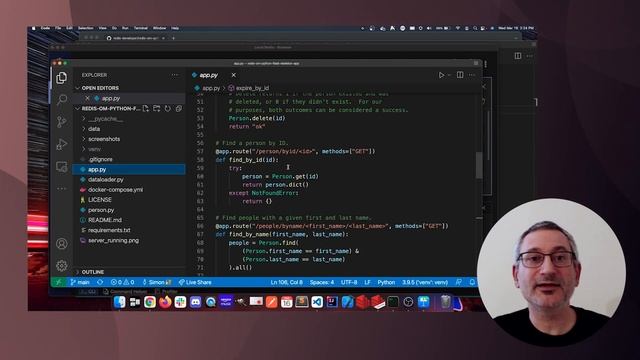
Task: Click the New Folder icon in the explorer header
Action: pos(157,109)
